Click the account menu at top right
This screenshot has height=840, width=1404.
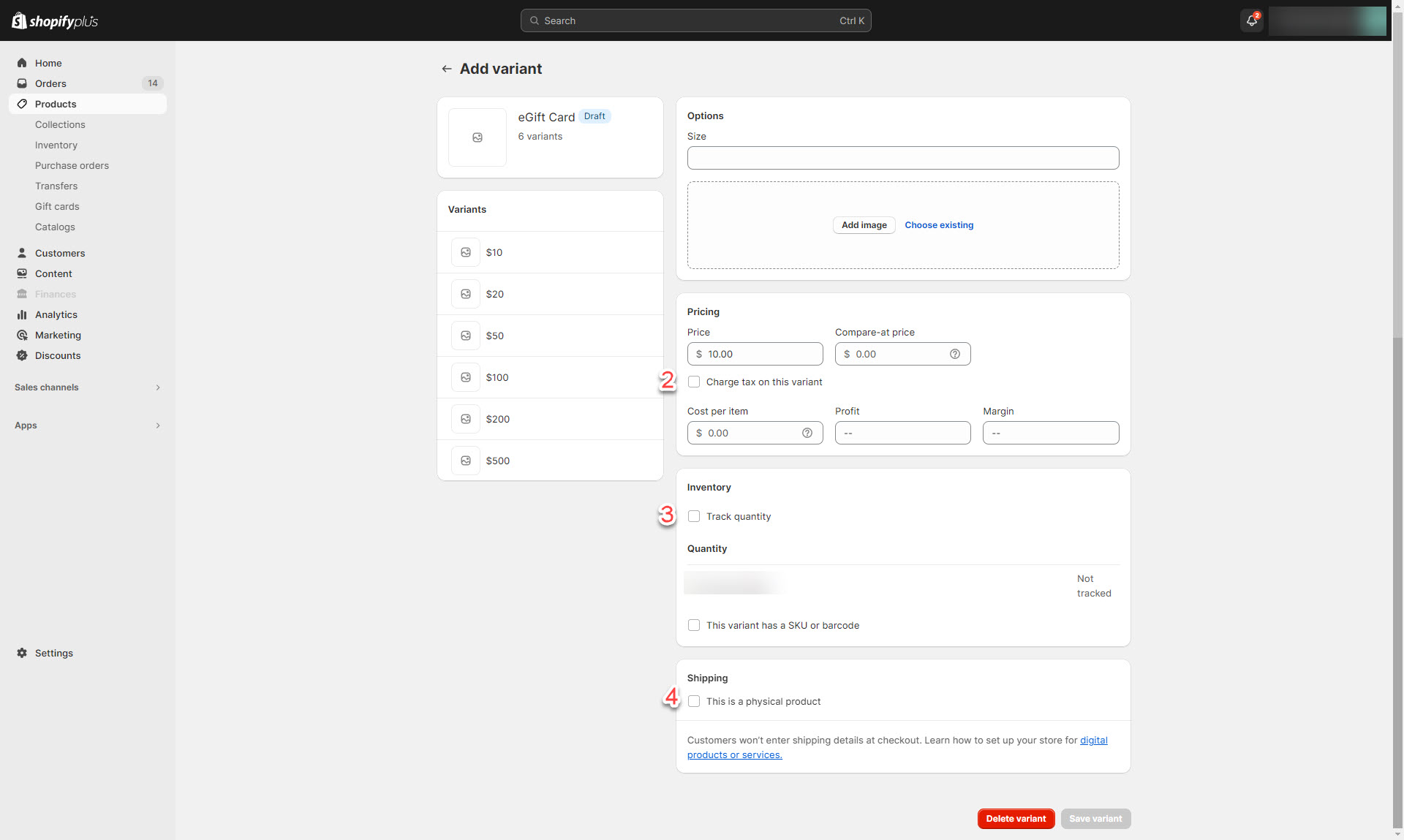coord(1327,20)
